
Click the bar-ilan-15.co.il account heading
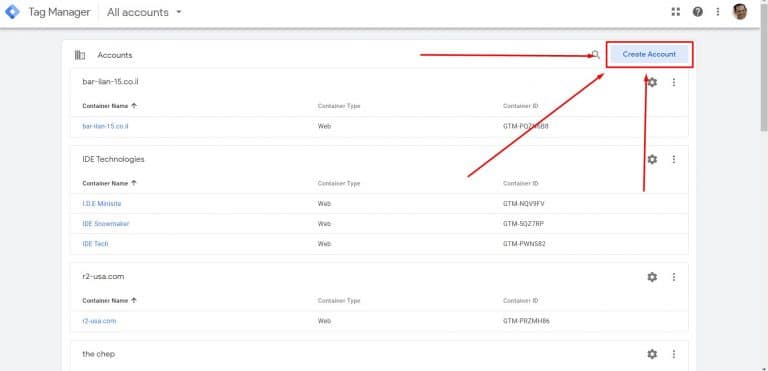click(x=110, y=82)
